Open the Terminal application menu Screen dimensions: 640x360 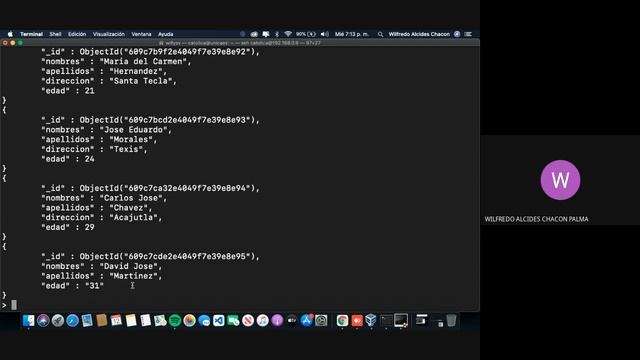31,34
